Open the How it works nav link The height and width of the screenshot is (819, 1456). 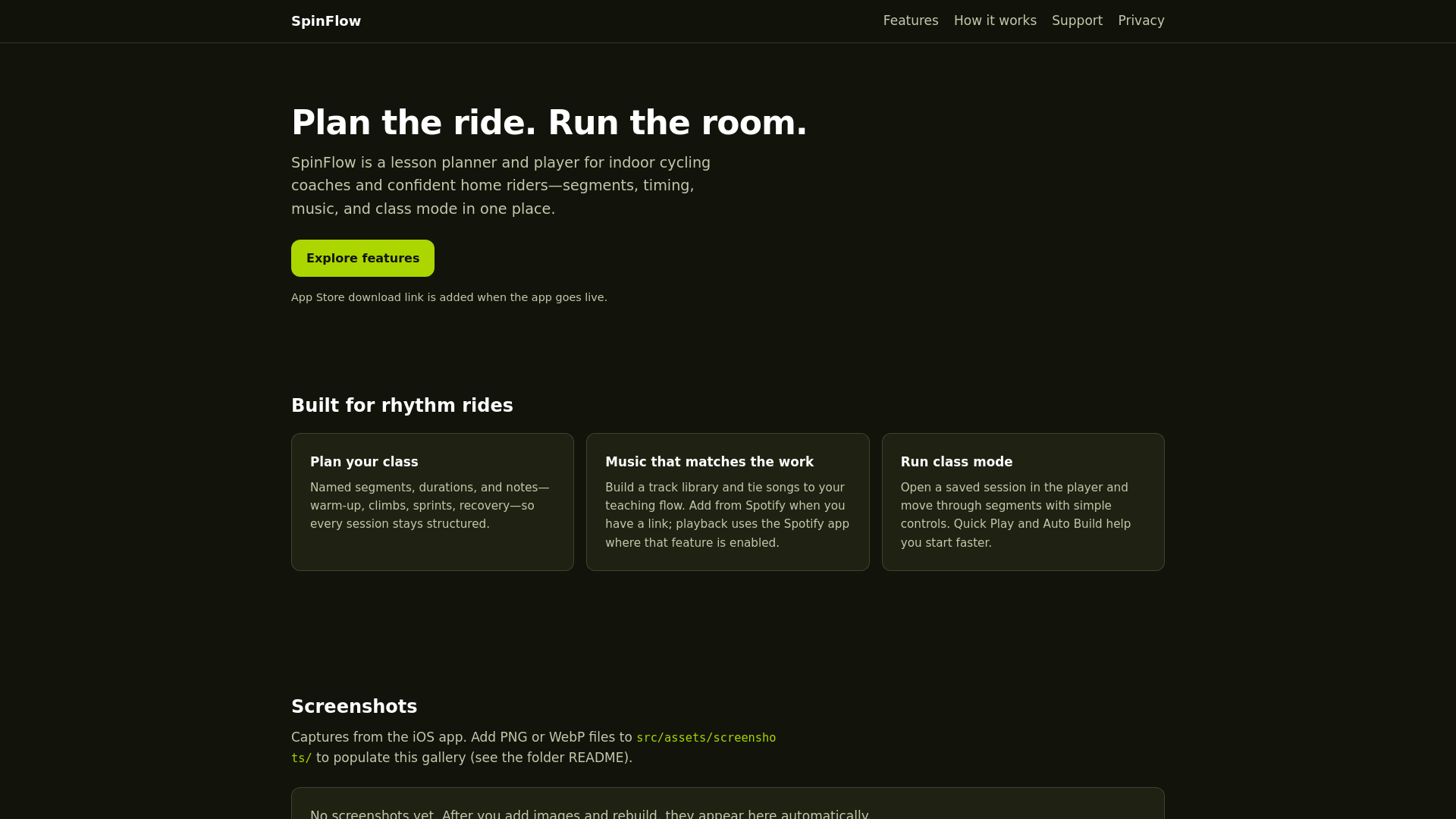tap(995, 20)
